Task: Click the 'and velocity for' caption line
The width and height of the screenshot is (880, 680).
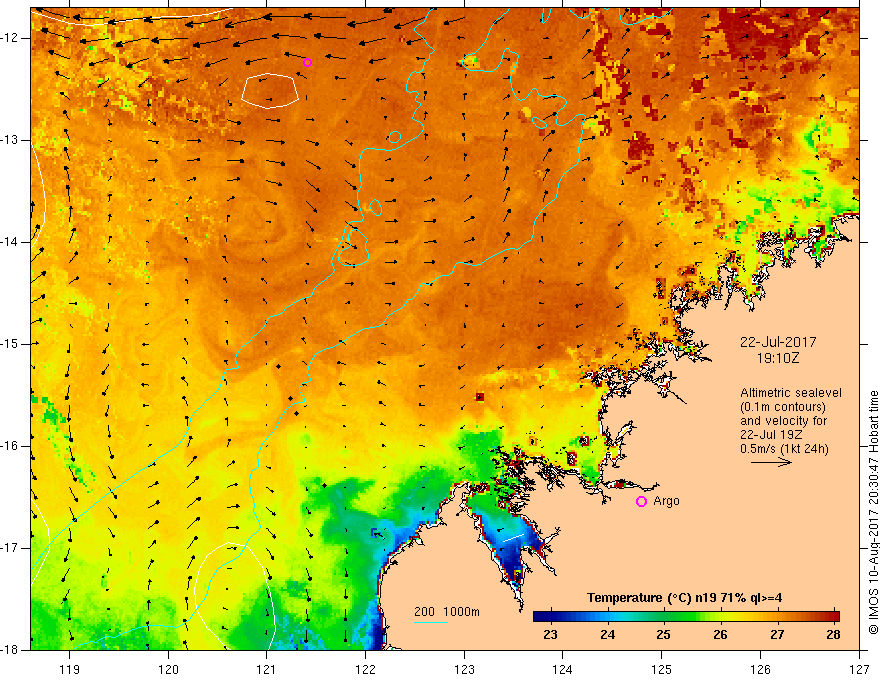Action: (783, 421)
